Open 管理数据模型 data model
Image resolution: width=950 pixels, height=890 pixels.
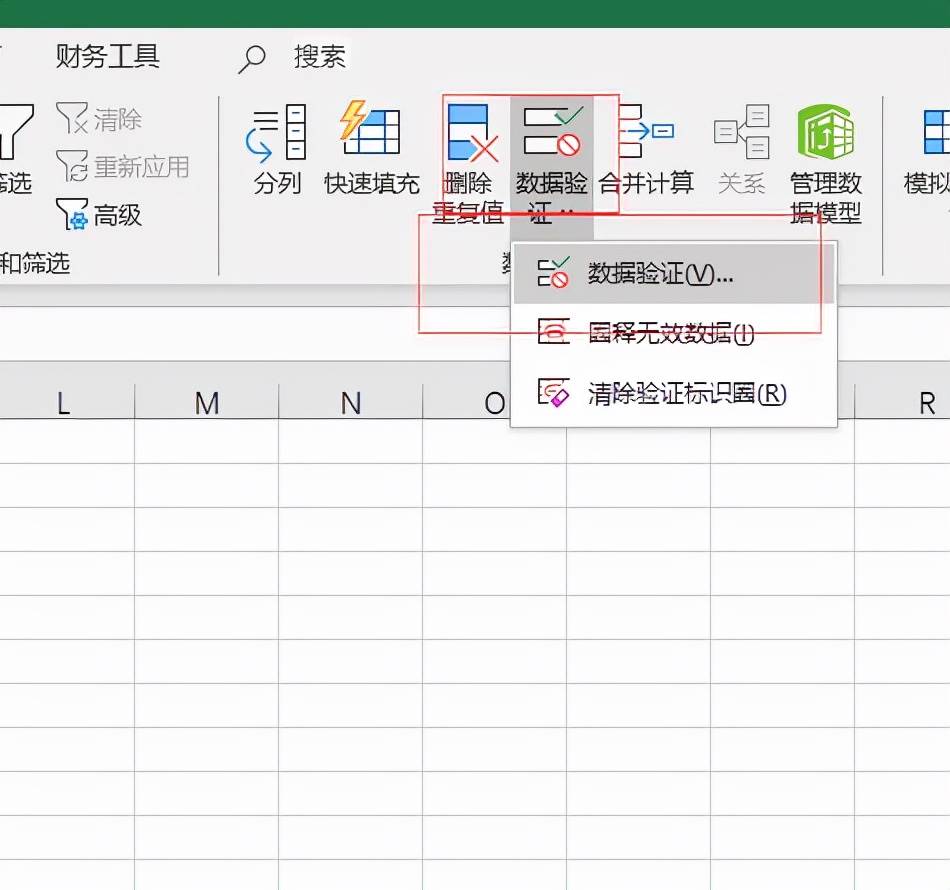tap(825, 162)
